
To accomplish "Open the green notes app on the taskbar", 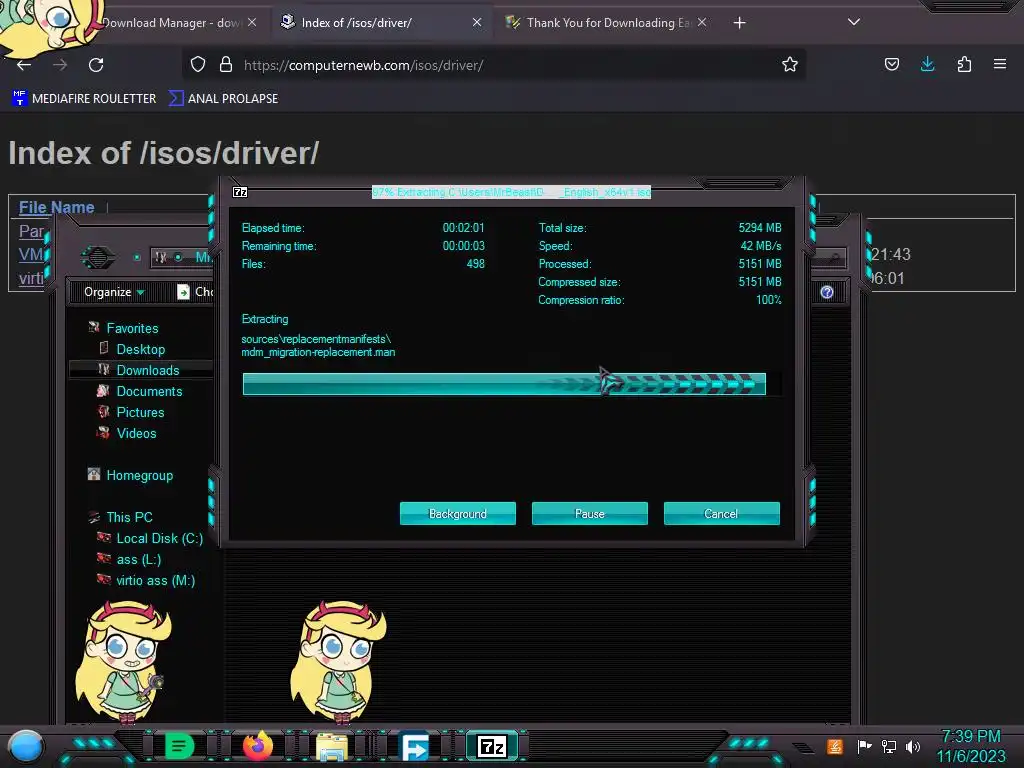I will pyautogui.click(x=179, y=746).
